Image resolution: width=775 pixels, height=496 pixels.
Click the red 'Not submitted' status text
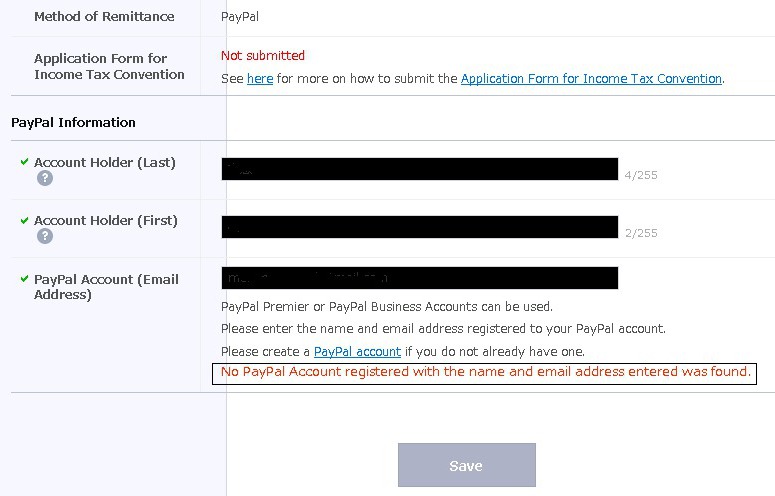pos(262,55)
